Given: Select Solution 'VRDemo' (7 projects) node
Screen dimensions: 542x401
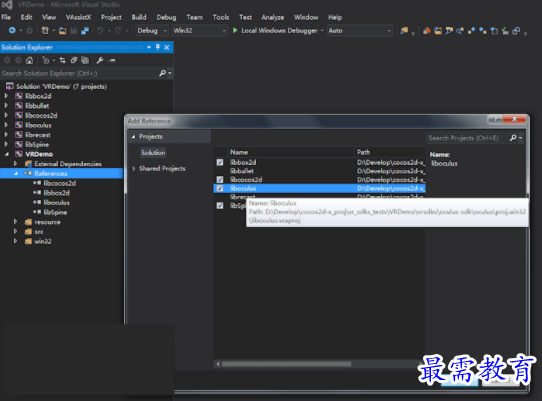Looking at the screenshot, I should coord(61,86).
